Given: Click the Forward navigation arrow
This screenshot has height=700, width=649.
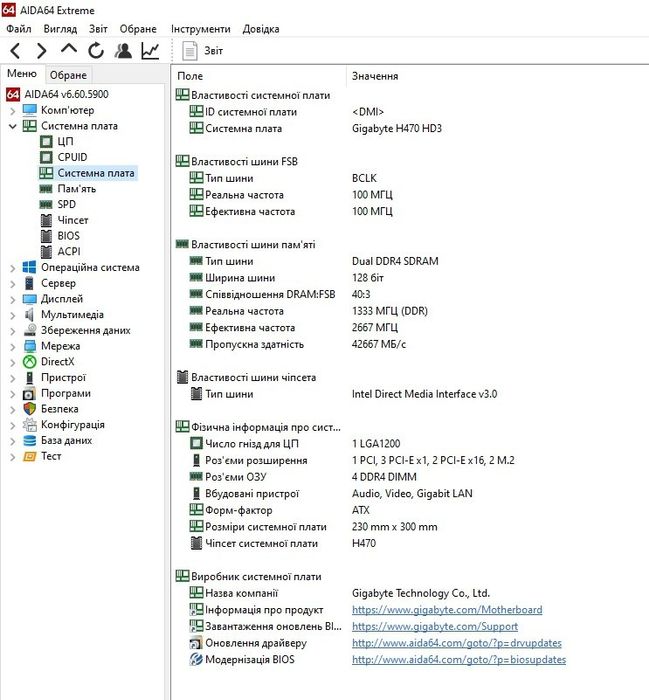Looking at the screenshot, I should point(42,51).
